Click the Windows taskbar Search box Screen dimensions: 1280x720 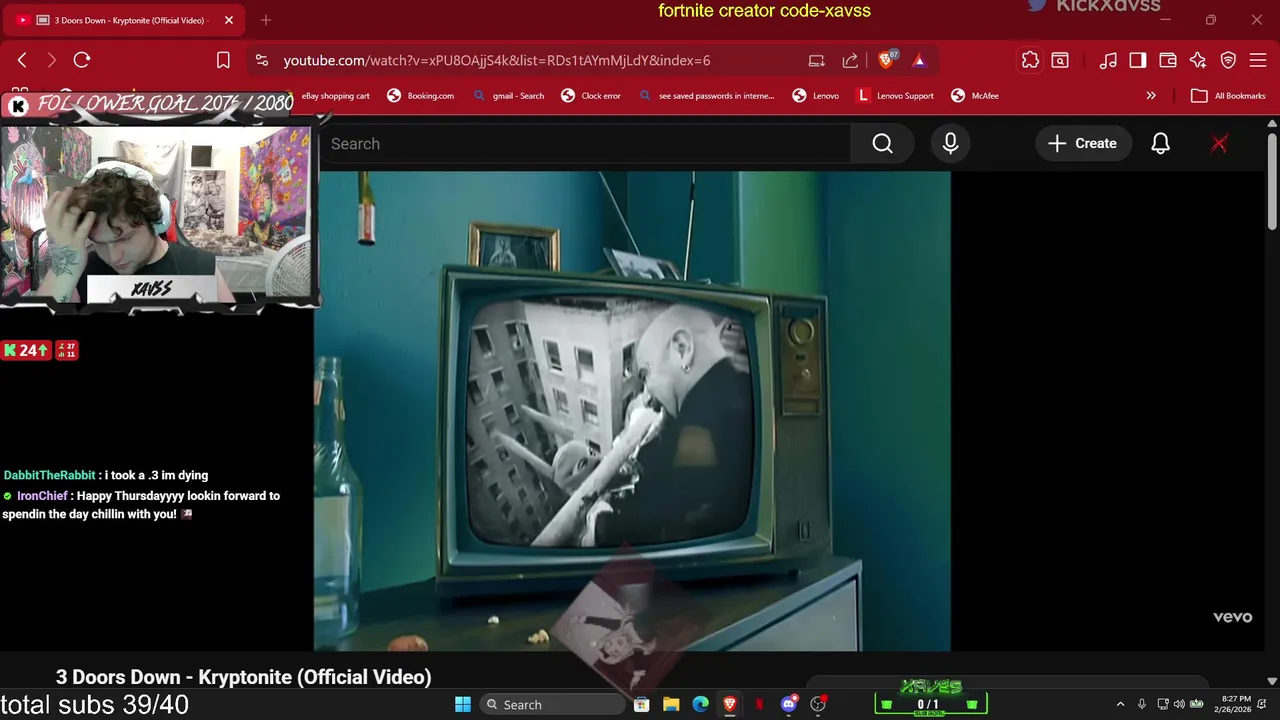click(x=552, y=704)
